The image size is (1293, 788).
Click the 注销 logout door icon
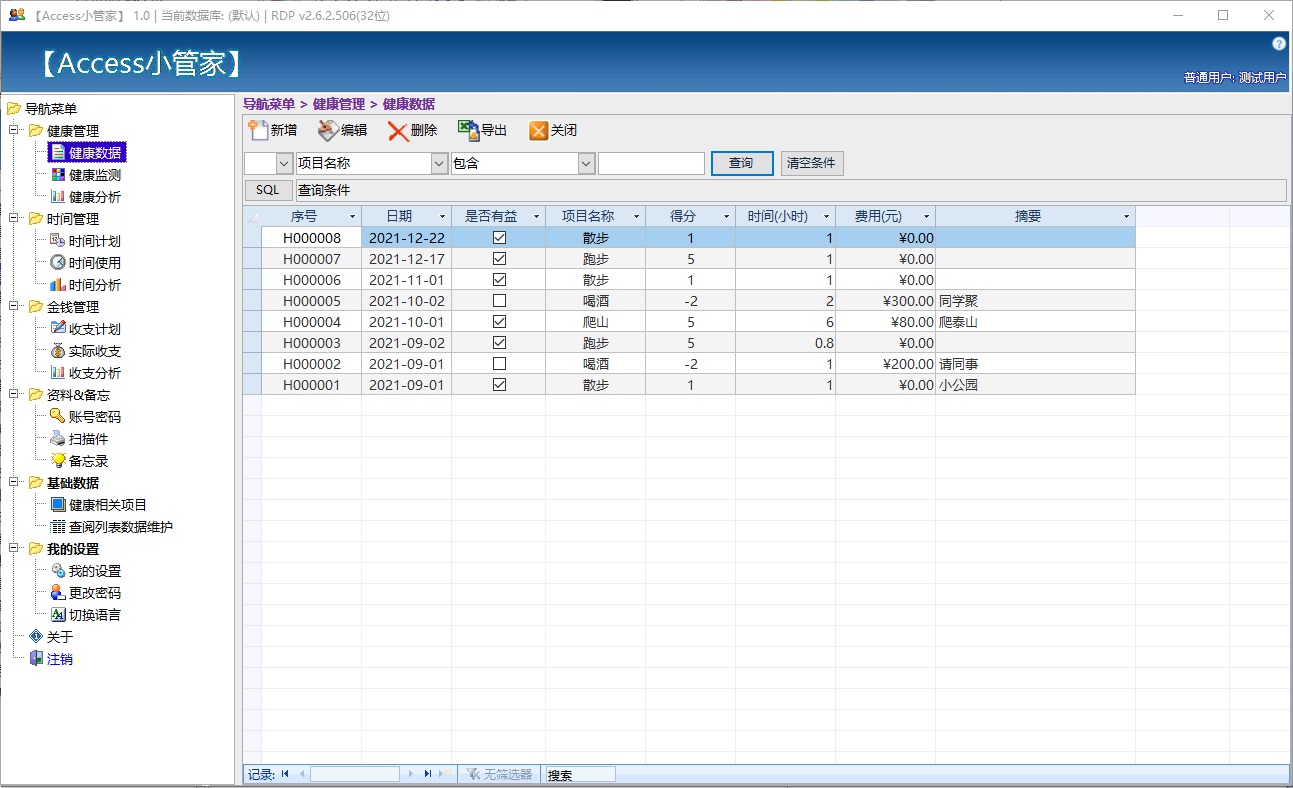[36, 659]
